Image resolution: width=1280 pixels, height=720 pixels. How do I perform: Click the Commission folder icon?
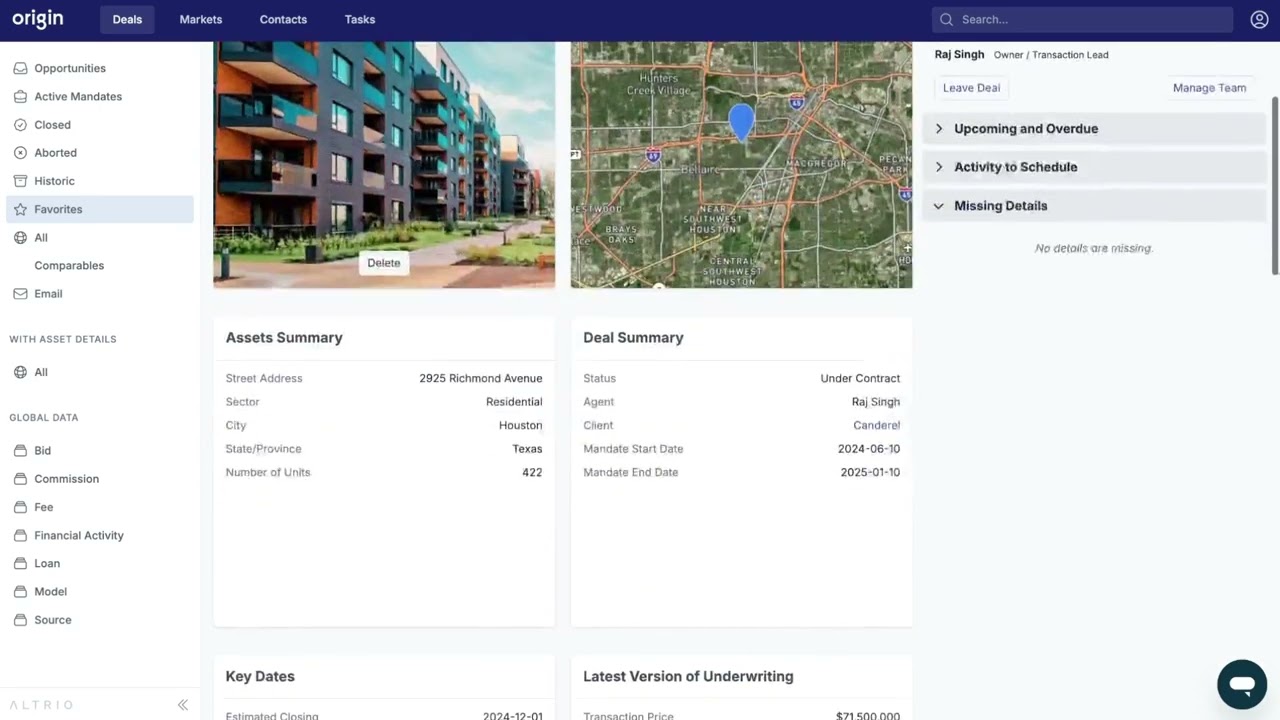[20, 479]
